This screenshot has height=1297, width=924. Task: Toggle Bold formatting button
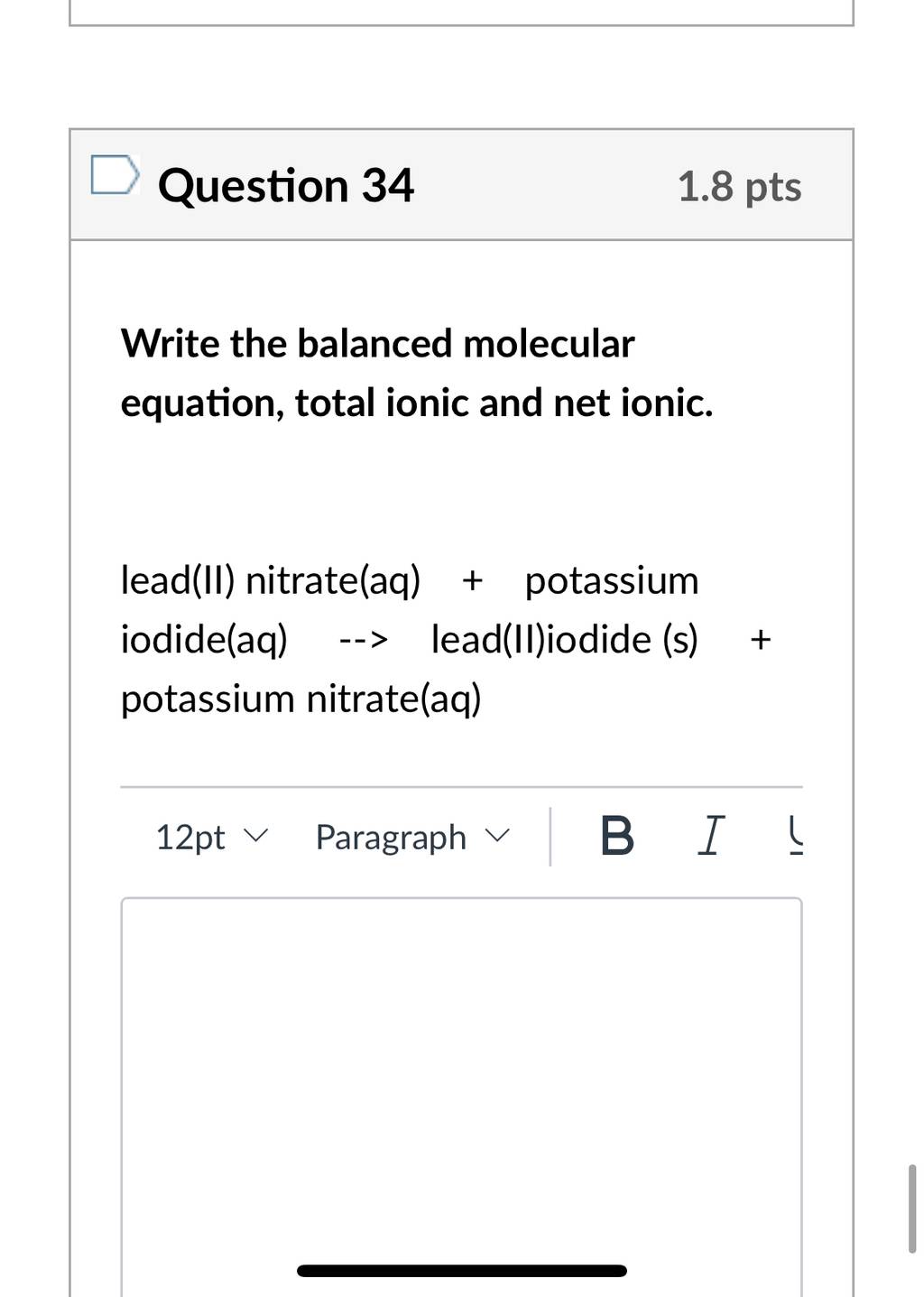(617, 836)
